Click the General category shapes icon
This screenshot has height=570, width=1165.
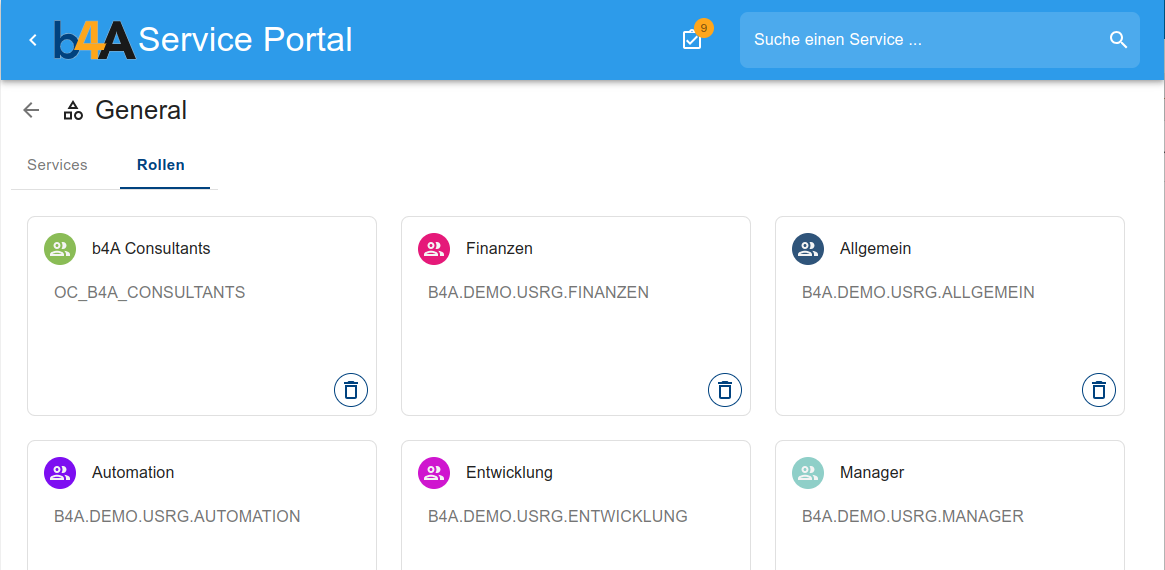point(73,110)
